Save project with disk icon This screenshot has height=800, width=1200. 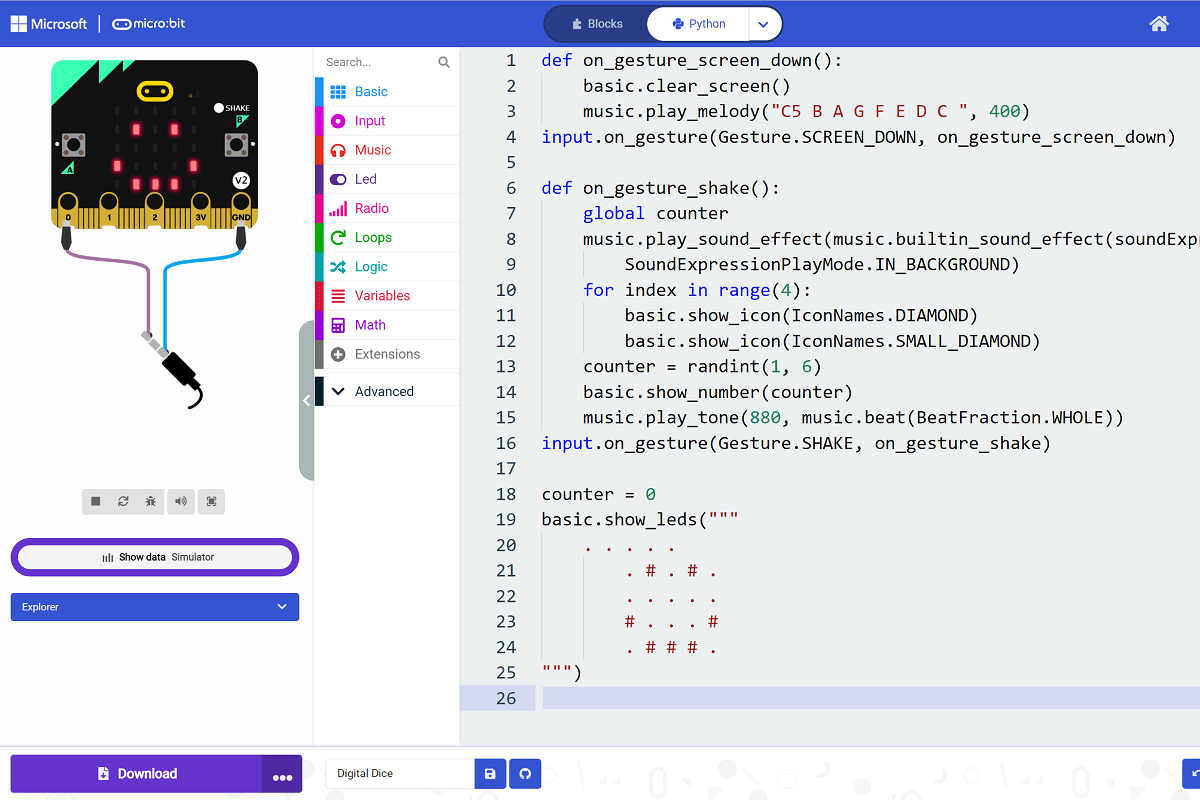click(490, 774)
